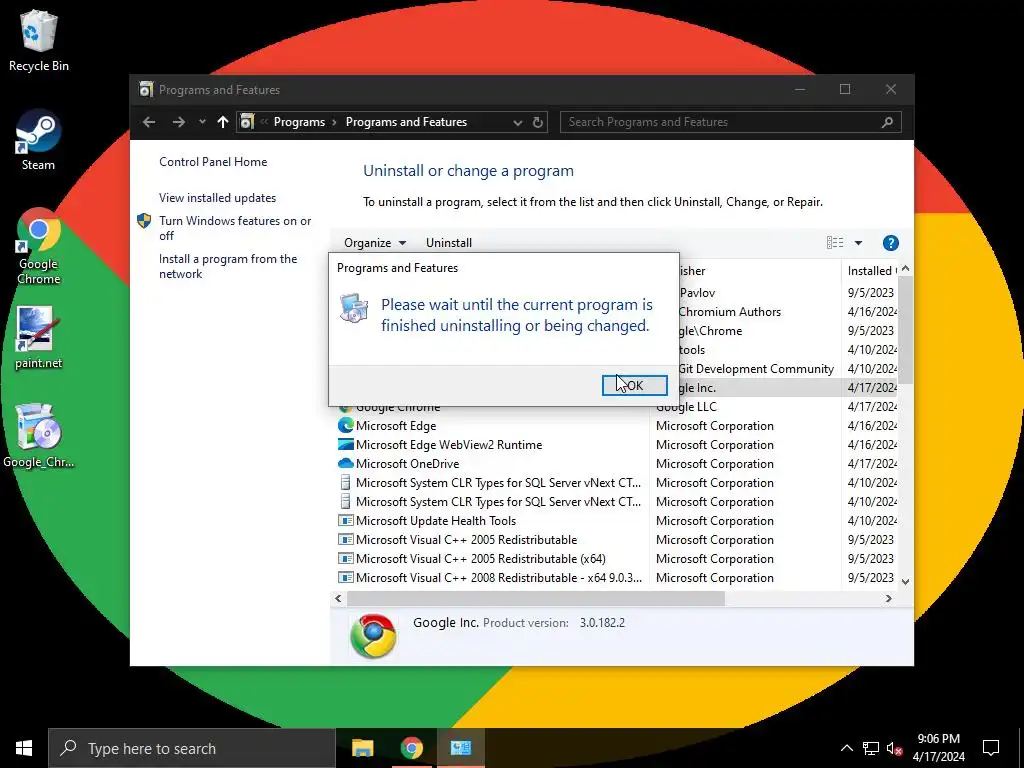Go up one level with Up arrow

click(x=223, y=122)
